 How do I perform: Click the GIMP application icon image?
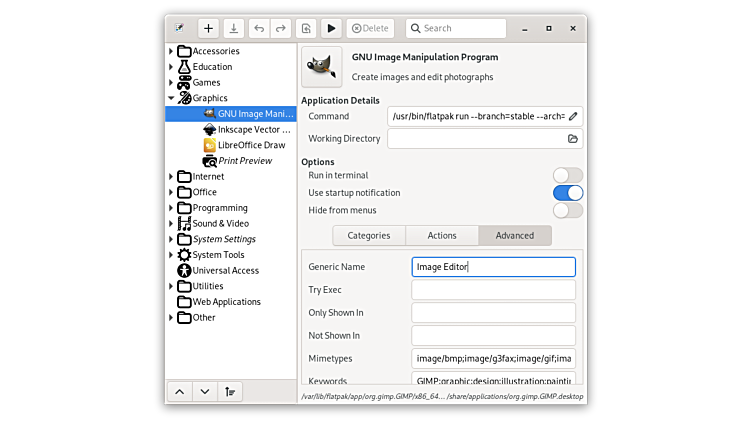(322, 67)
